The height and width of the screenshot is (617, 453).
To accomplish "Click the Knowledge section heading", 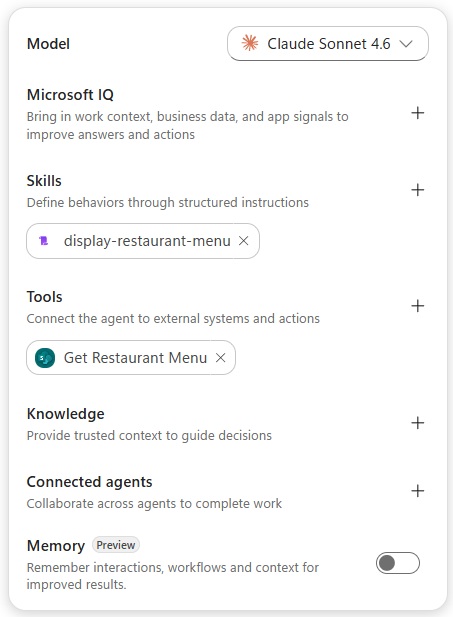I will pyautogui.click(x=66, y=414).
